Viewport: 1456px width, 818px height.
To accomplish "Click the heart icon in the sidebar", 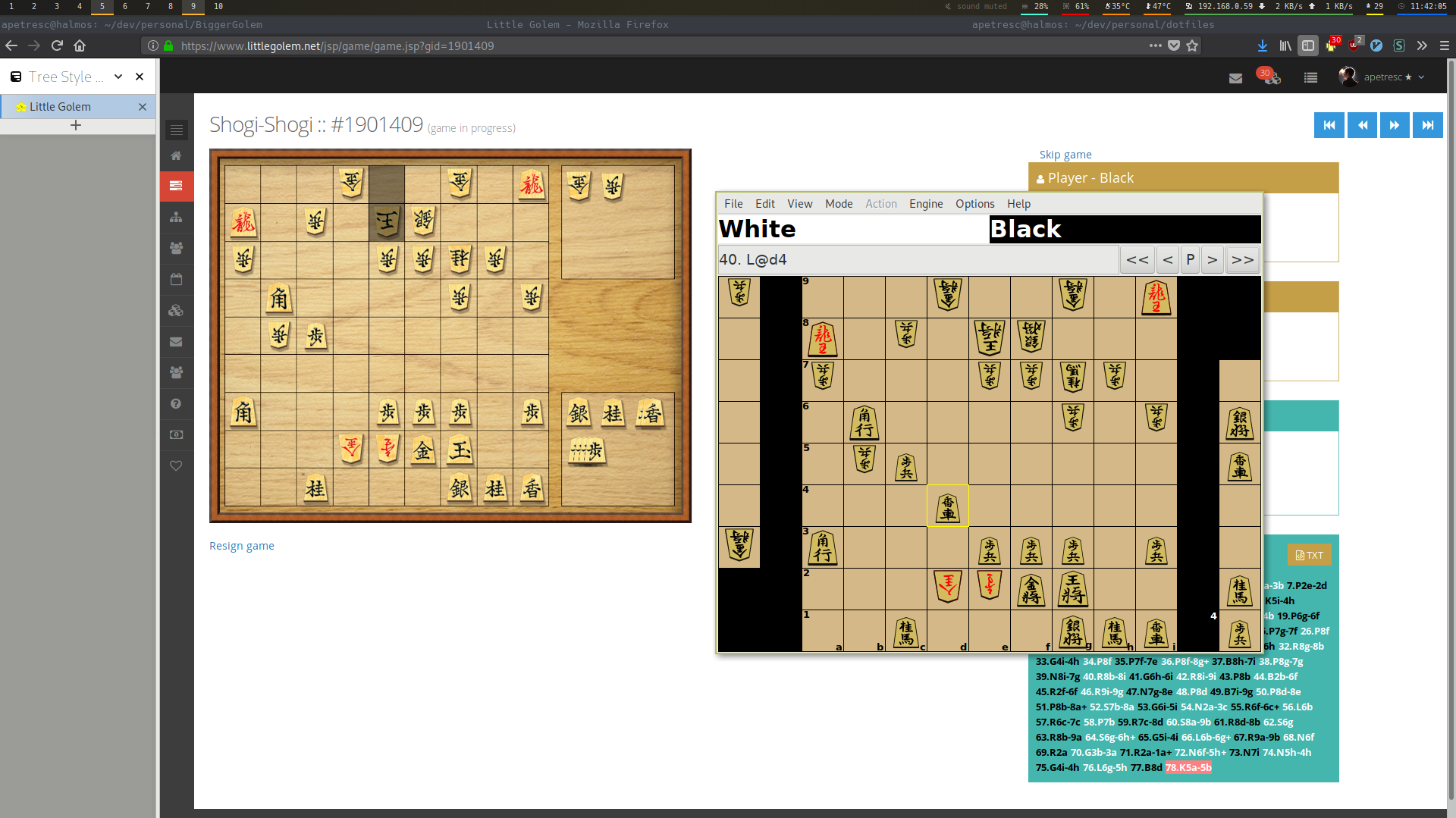I will (x=176, y=465).
